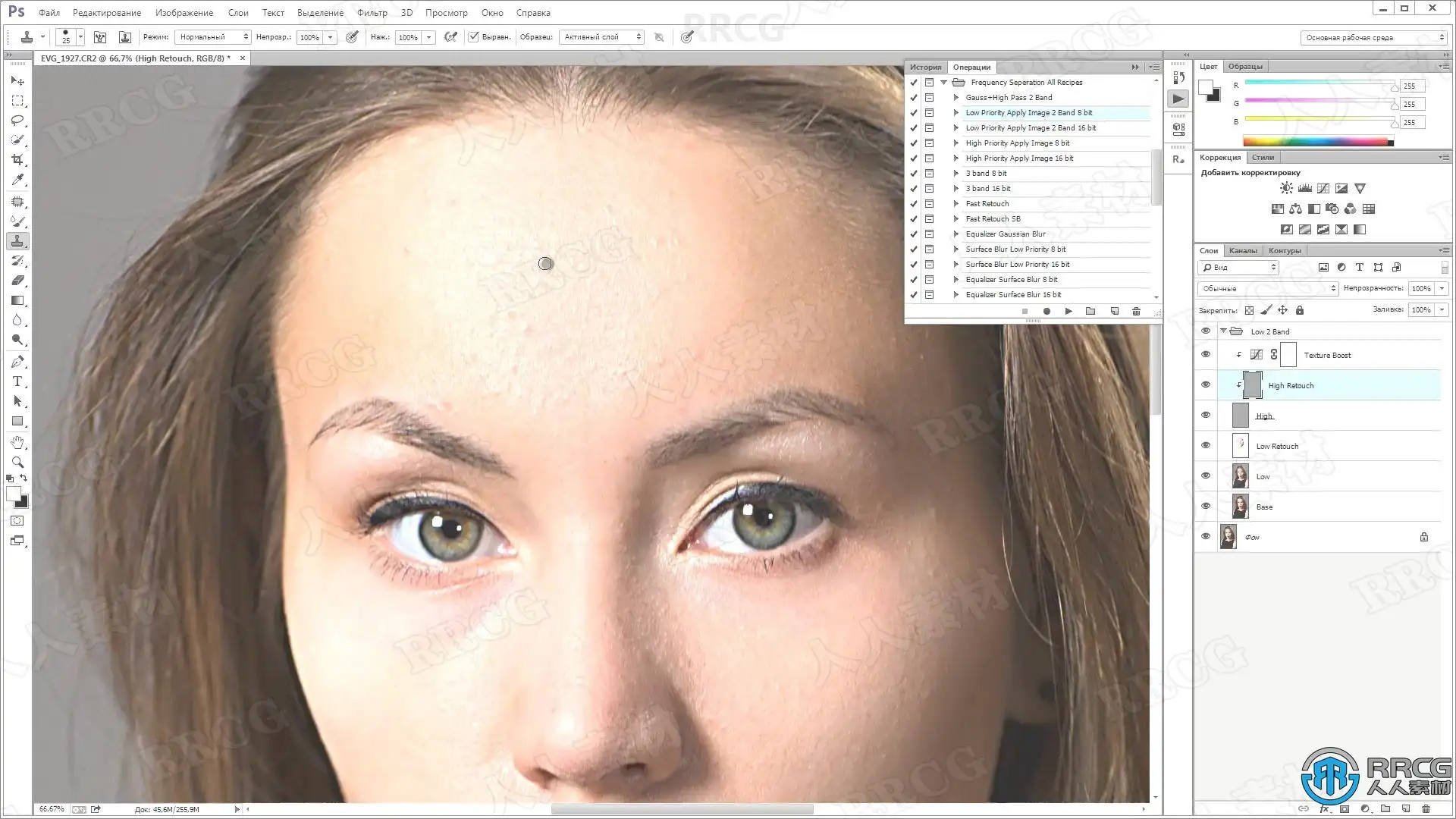Select the Eraser tool
Viewport: 1456px width, 819px height.
click(17, 281)
